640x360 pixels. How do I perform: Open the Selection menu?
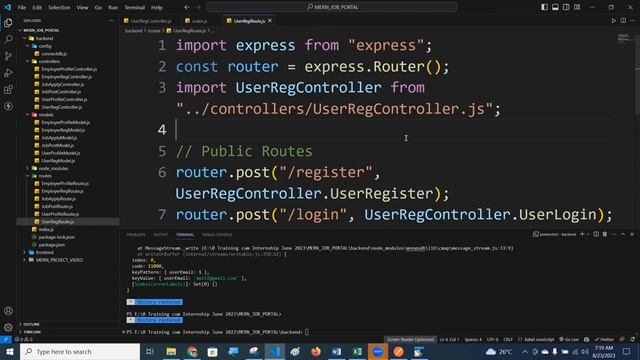(x=59, y=7)
